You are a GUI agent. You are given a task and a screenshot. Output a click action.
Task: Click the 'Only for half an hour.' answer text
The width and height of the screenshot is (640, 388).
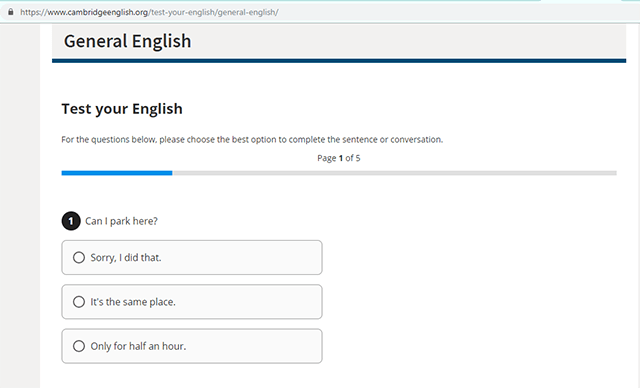tap(138, 346)
